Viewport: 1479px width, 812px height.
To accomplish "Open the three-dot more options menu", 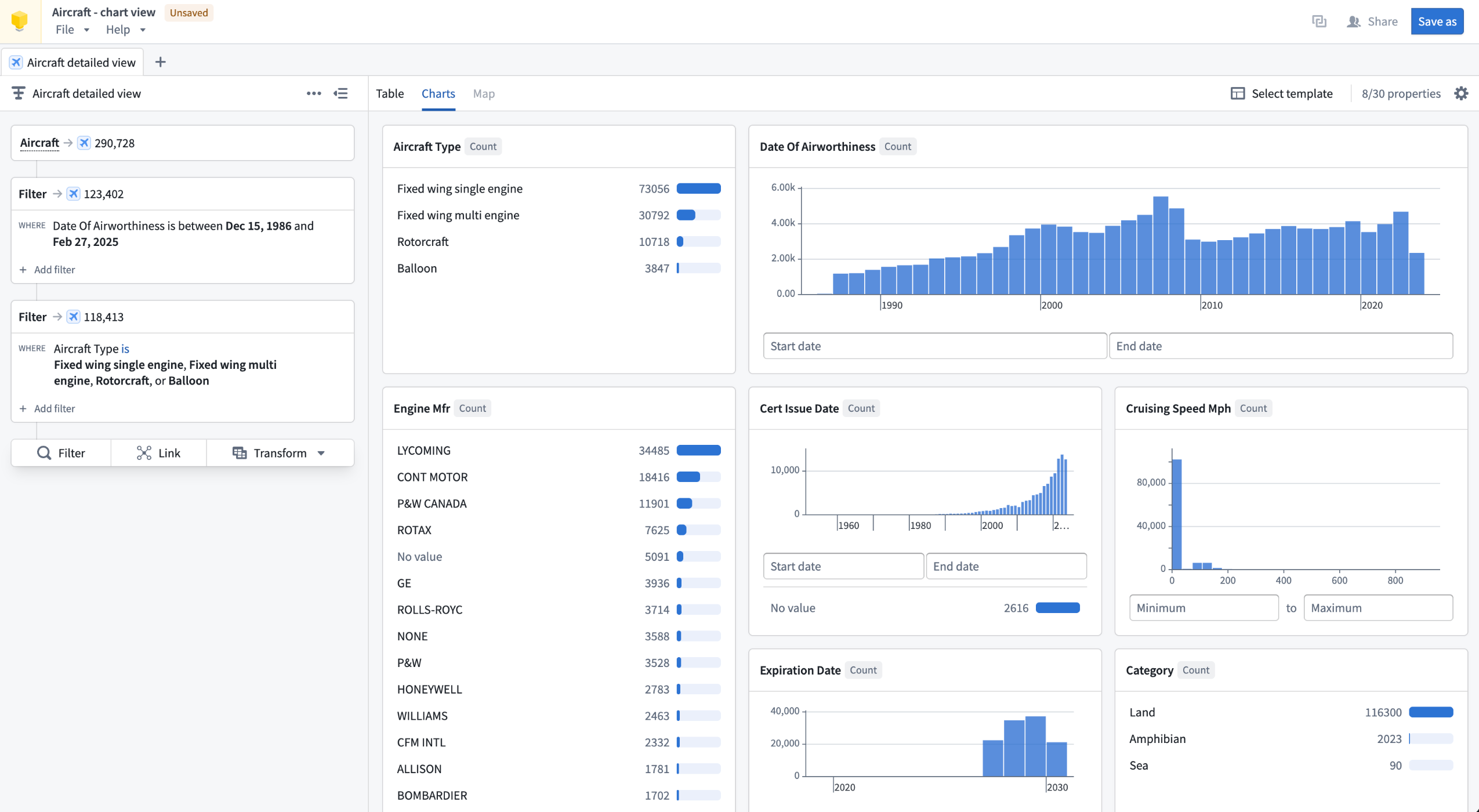I will pyautogui.click(x=314, y=93).
